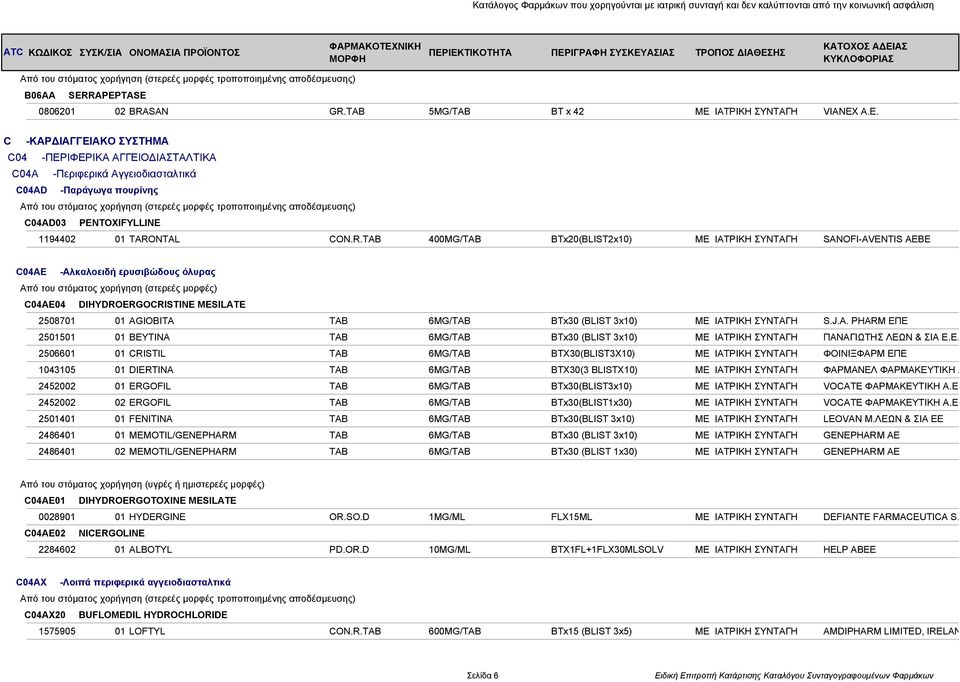The height and width of the screenshot is (682, 960).
Task: Select the "BT x 42" packaging cell
Action: coord(568,111)
